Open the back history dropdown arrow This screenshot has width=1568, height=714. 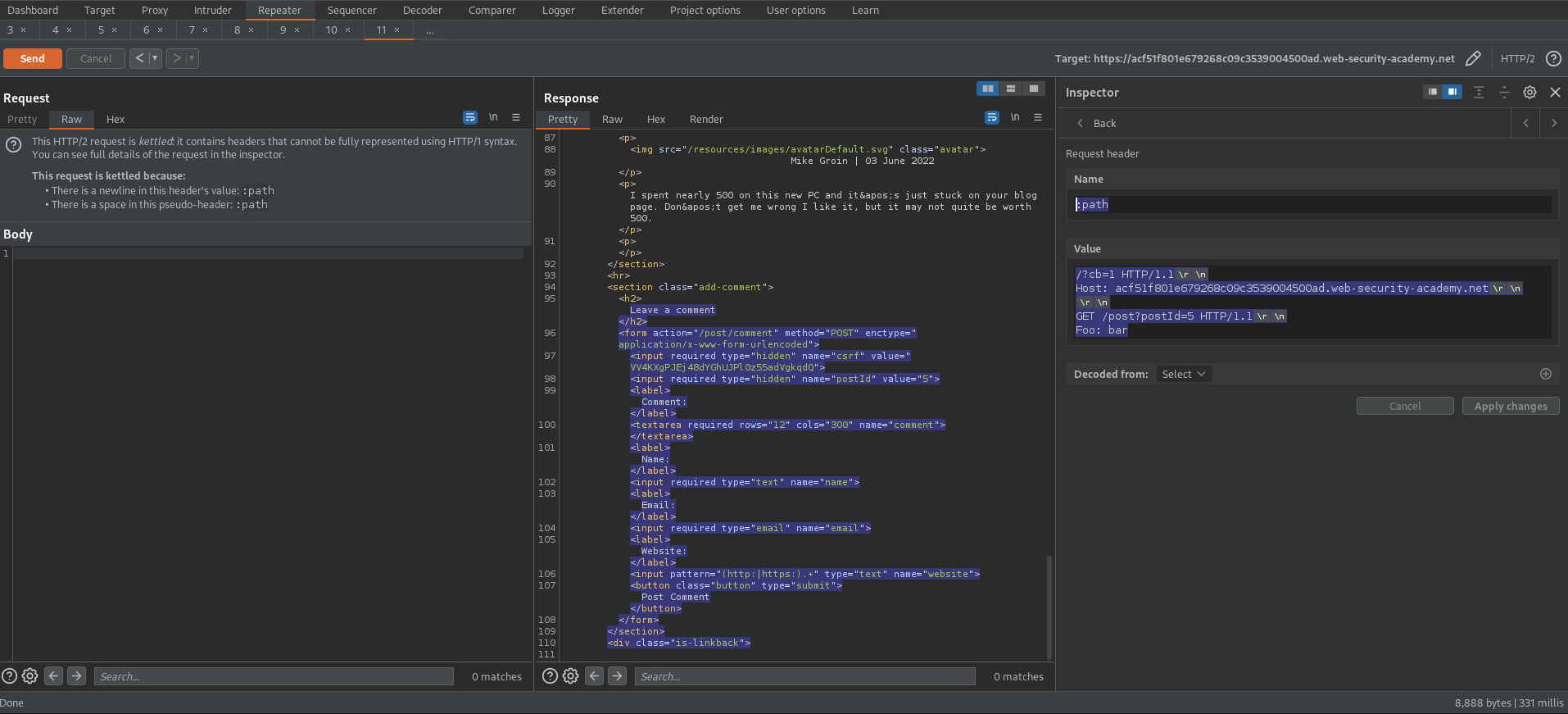click(x=155, y=58)
